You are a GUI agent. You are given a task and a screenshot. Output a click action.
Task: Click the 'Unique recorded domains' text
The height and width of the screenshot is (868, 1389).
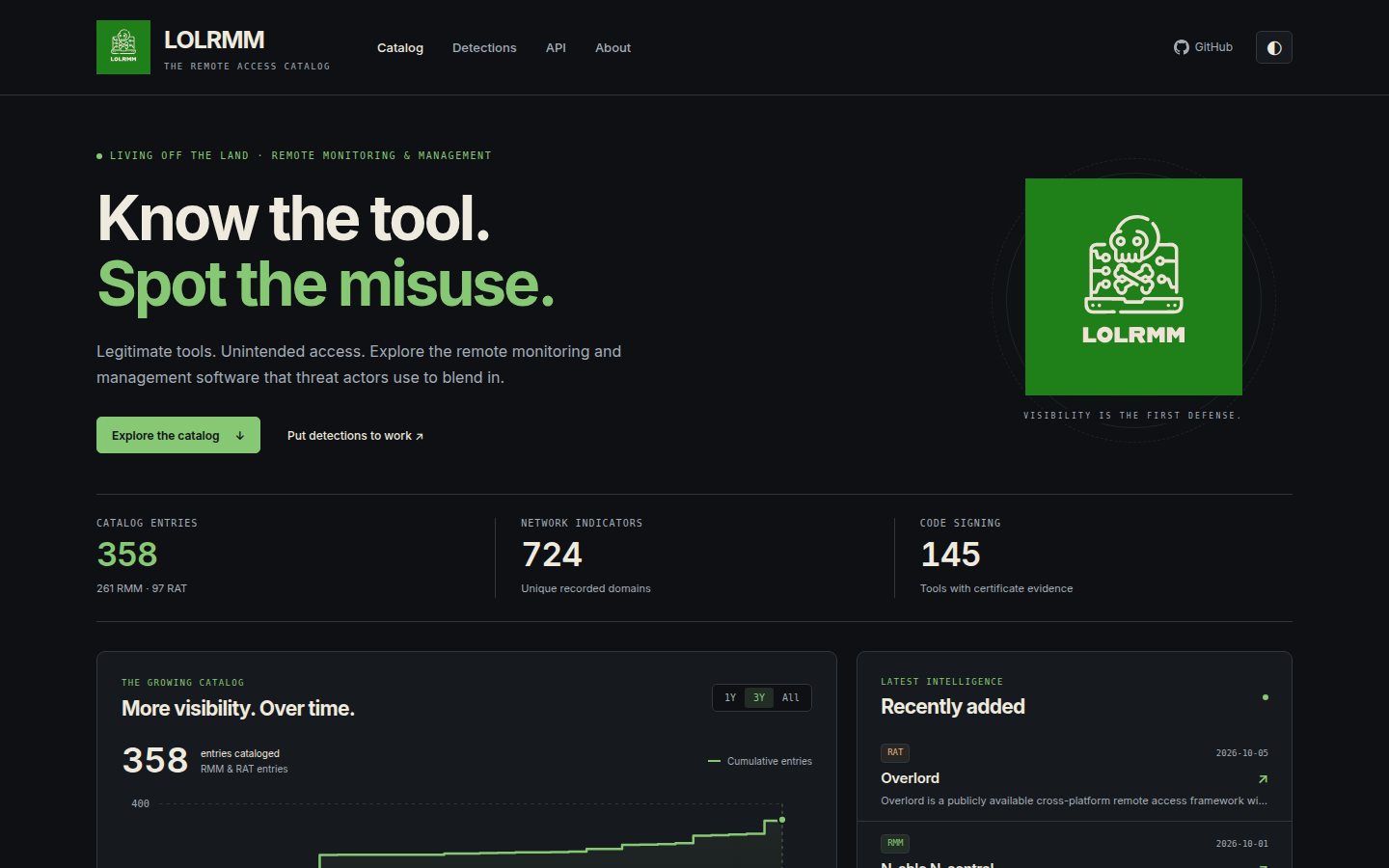(586, 588)
